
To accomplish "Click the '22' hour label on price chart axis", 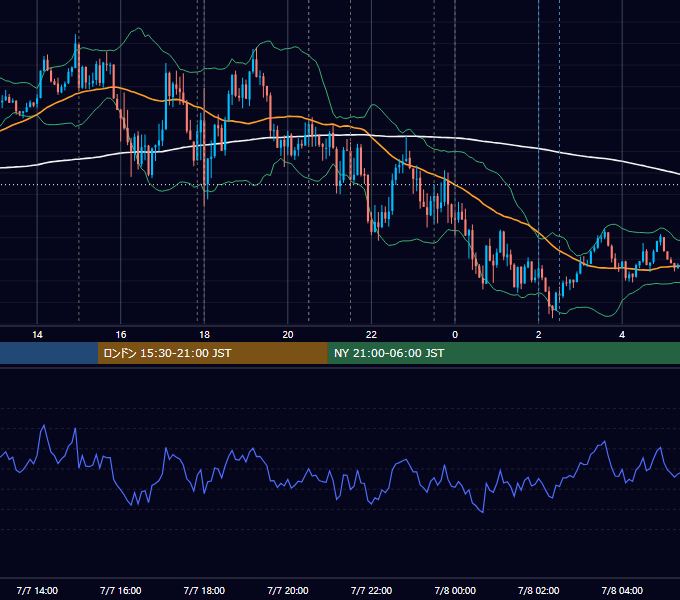I will (371, 335).
